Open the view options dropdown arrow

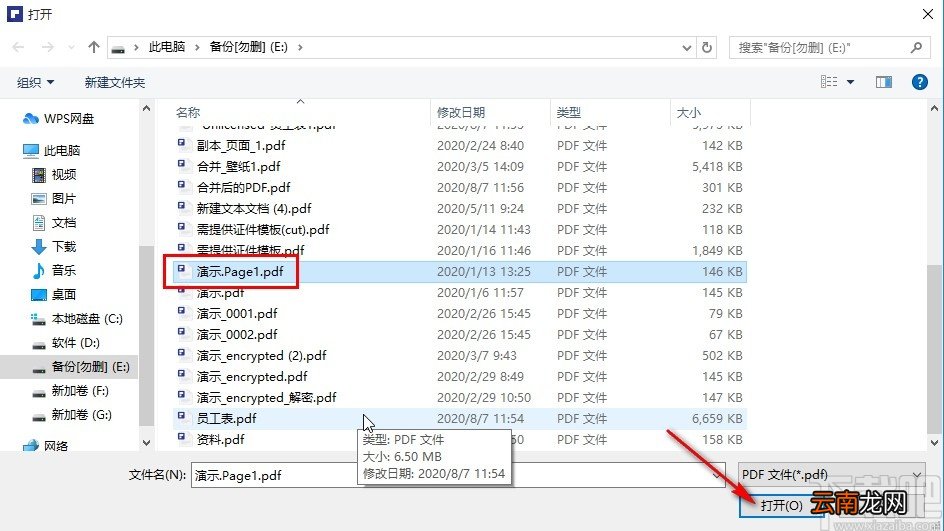coord(850,82)
